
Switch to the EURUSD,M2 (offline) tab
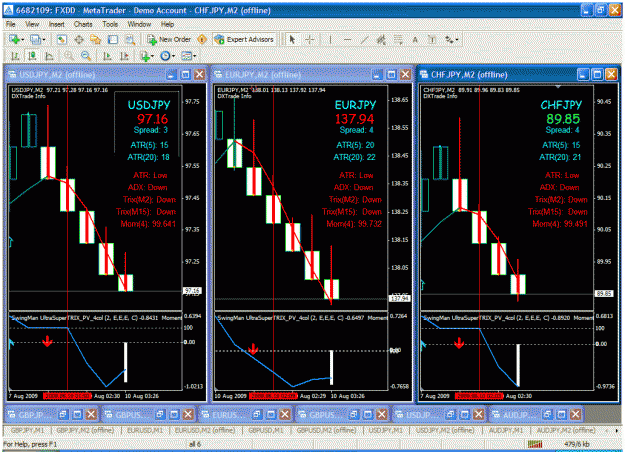point(205,430)
